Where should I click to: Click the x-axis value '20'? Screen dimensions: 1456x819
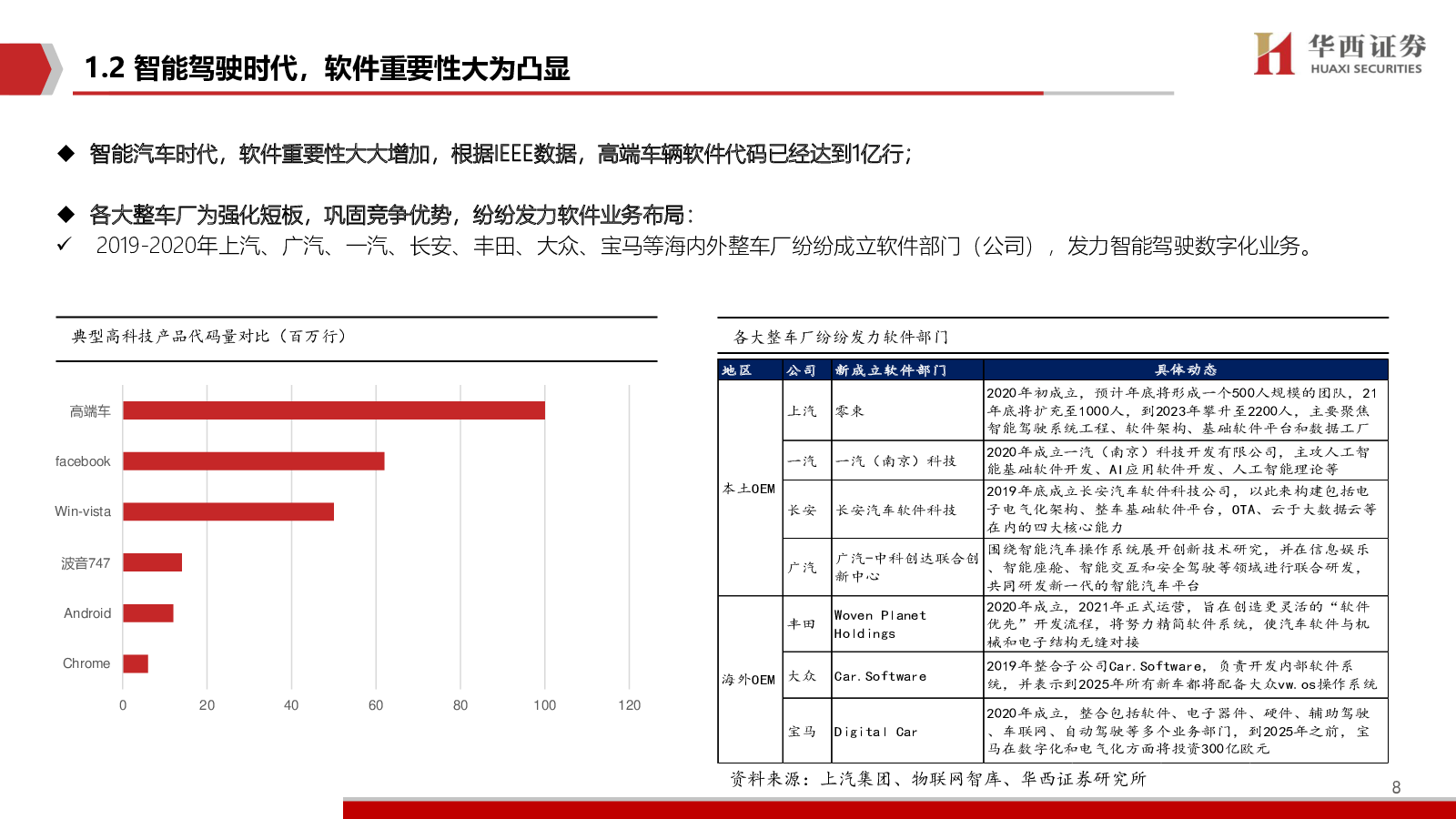click(207, 705)
